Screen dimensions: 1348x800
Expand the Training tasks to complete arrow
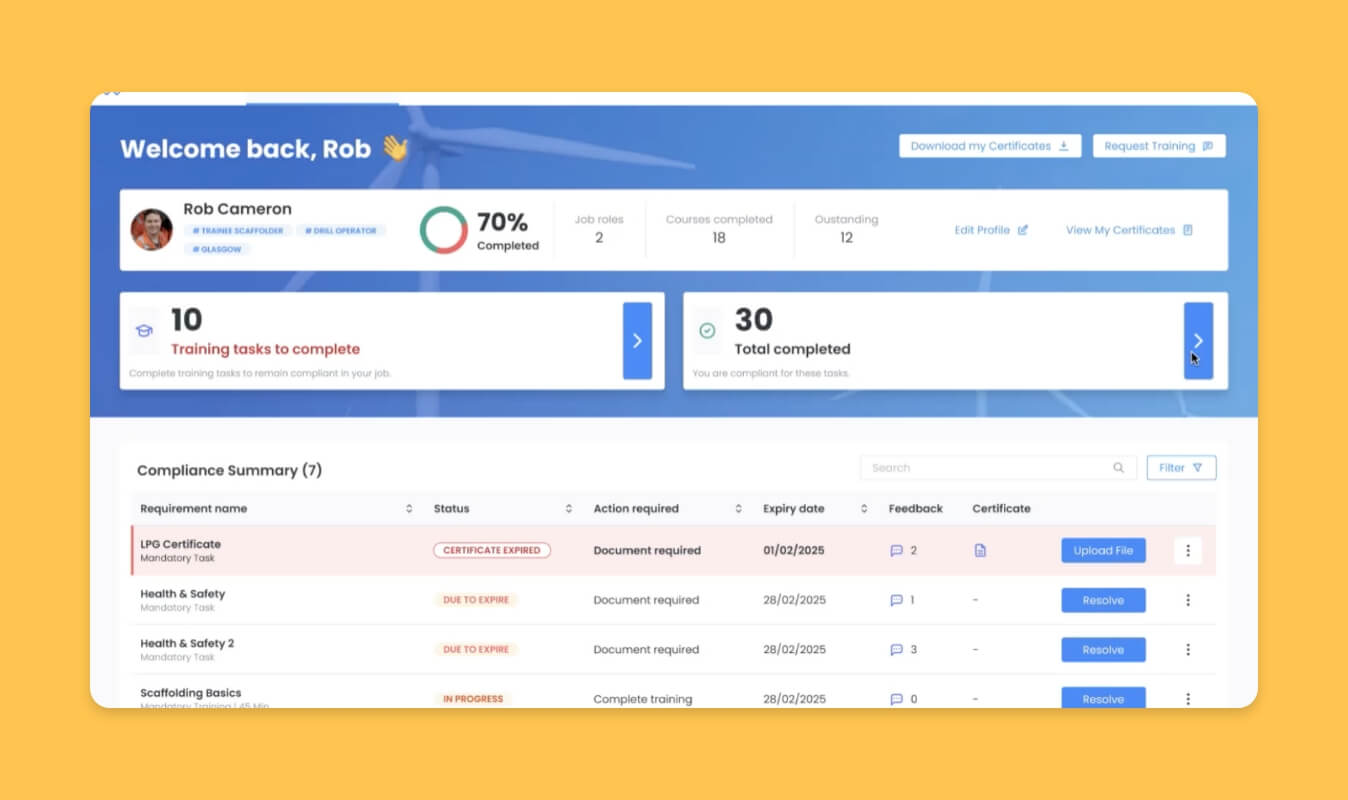(637, 341)
